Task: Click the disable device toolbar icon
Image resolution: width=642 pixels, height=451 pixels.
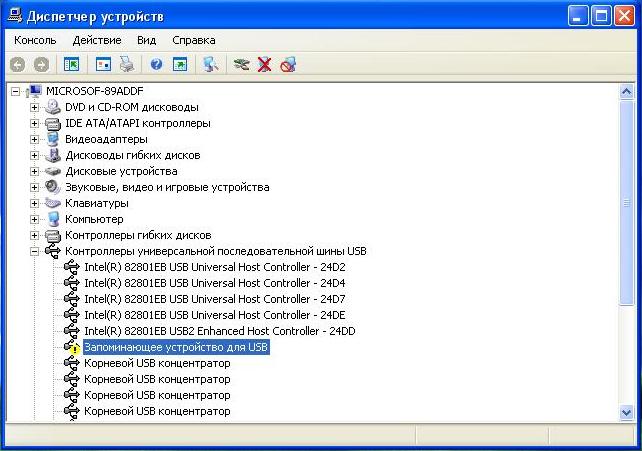Action: 288,64
